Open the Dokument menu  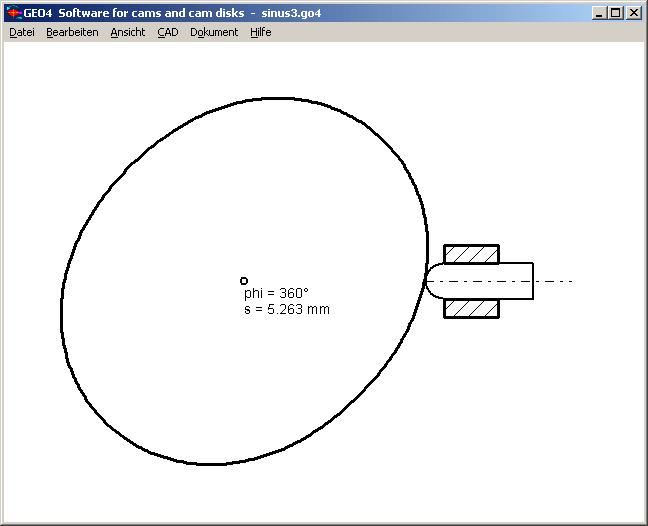[x=214, y=32]
